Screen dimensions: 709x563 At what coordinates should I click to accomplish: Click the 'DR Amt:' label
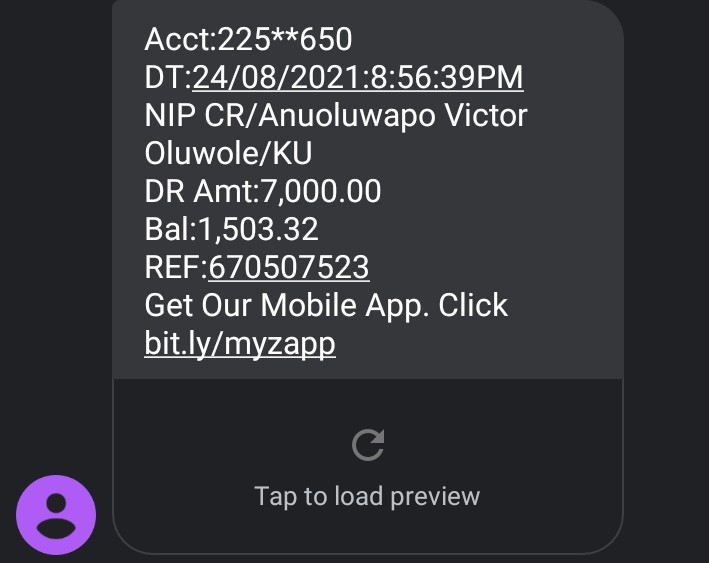[202, 191]
